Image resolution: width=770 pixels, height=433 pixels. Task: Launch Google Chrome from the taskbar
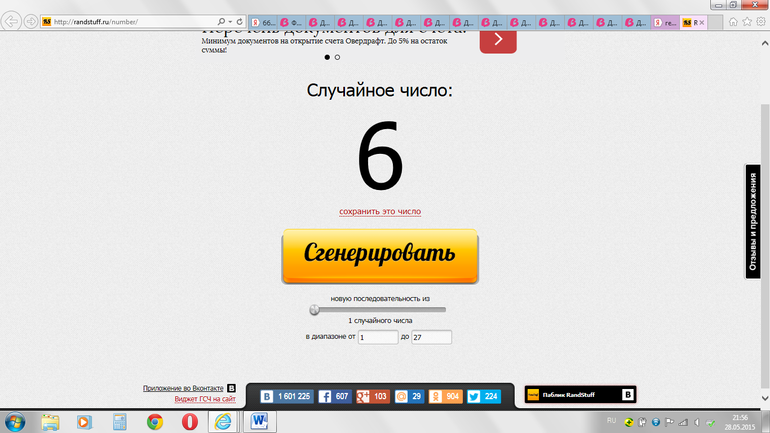155,422
